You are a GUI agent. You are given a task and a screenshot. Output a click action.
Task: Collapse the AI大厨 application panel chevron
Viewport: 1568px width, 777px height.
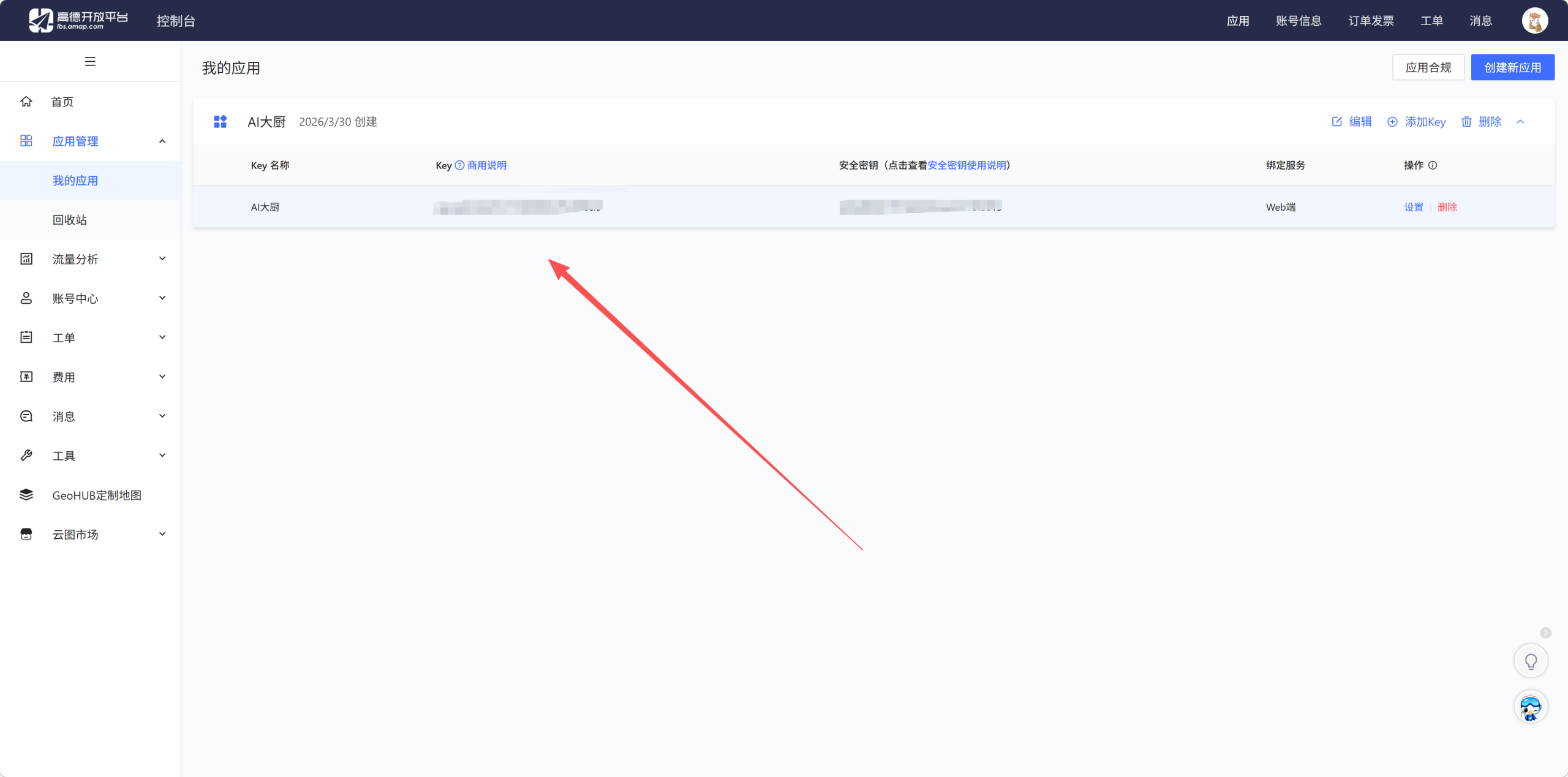[x=1520, y=122]
